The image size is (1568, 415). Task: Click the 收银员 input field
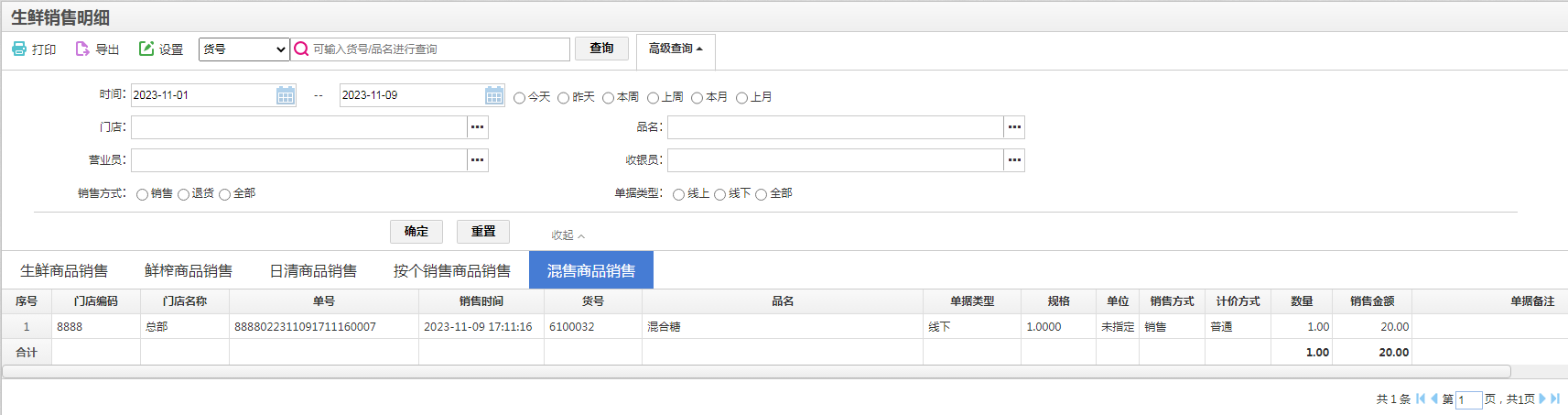point(836,160)
